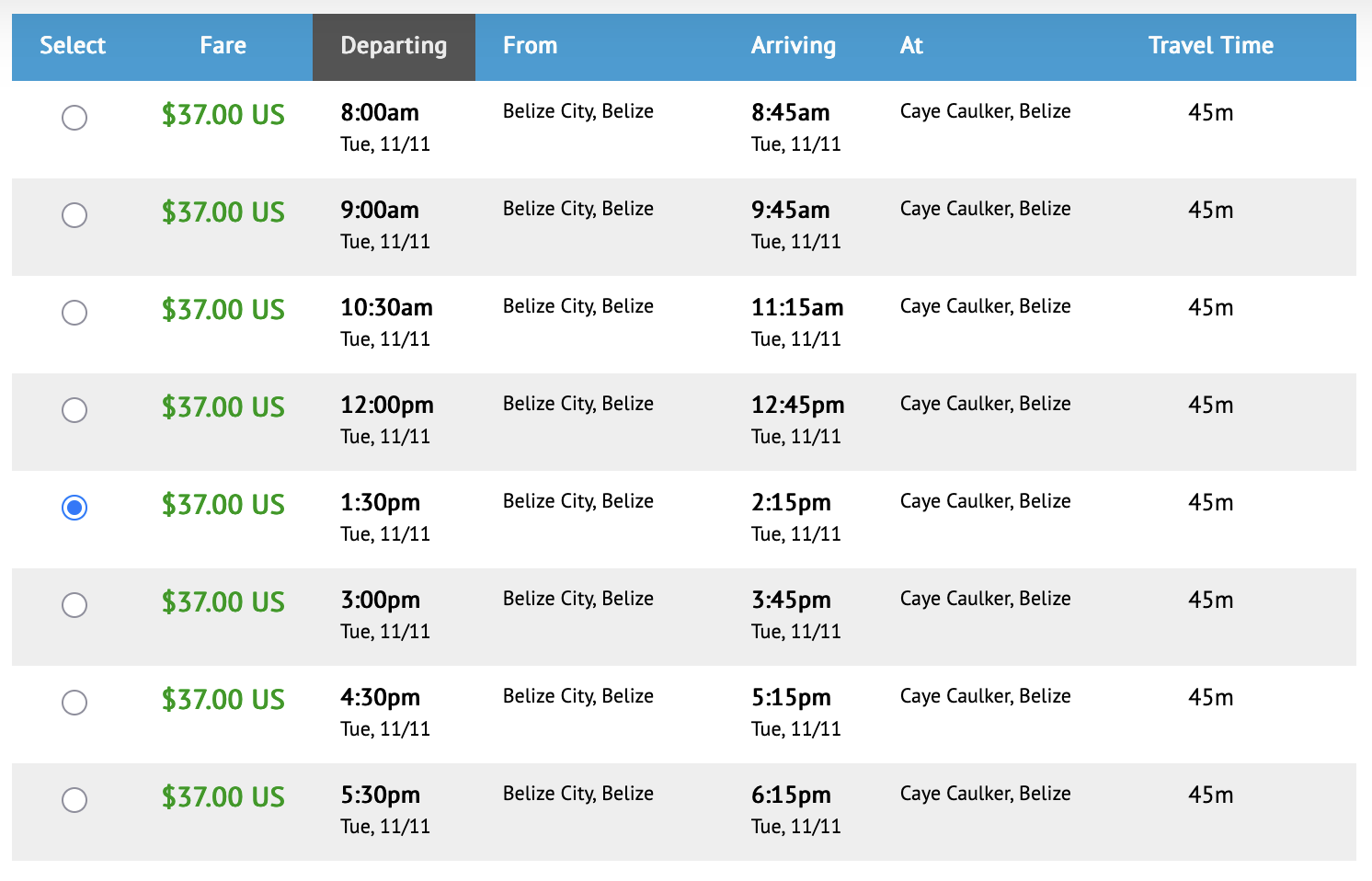The image size is (1372, 881).
Task: Choose the 10:30am departure option
Action: coord(74,313)
